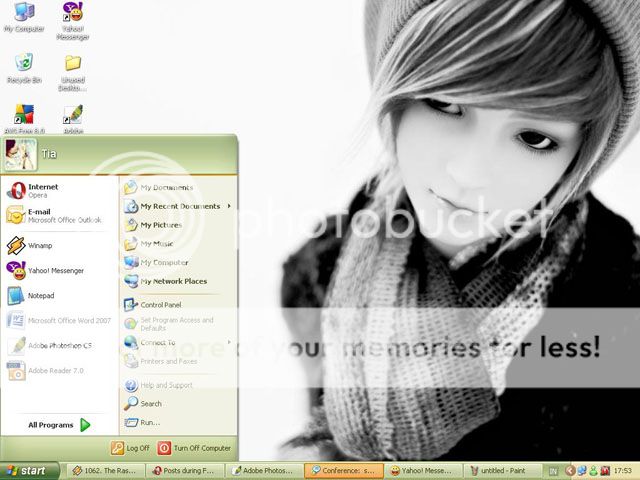This screenshot has width=640, height=480.
Task: Switch to Yahoo! Messe... taskbar window
Action: tap(423, 471)
